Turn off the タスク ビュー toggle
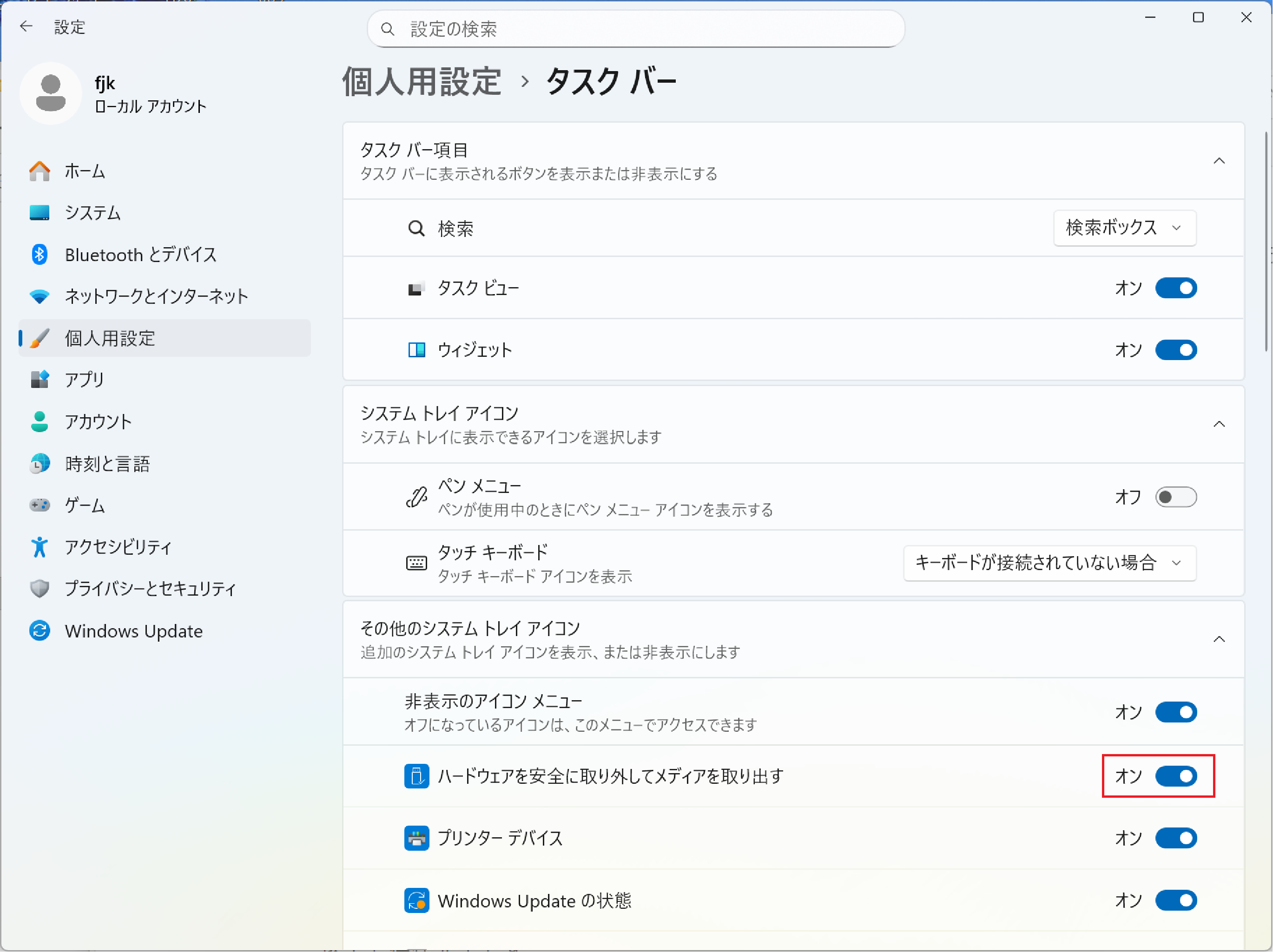This screenshot has width=1273, height=952. click(x=1176, y=288)
